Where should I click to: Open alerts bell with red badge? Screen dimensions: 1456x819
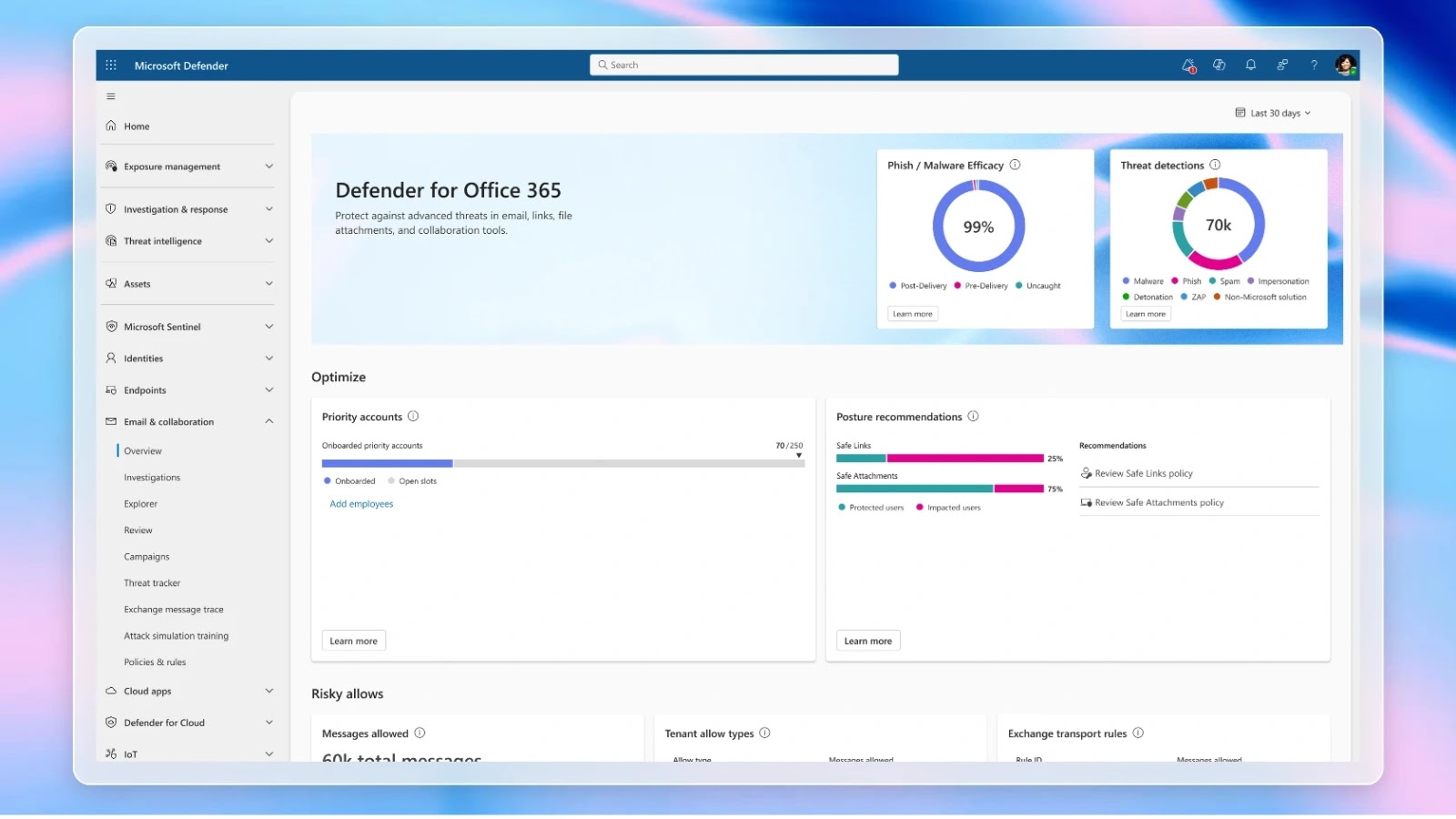[x=1188, y=66]
